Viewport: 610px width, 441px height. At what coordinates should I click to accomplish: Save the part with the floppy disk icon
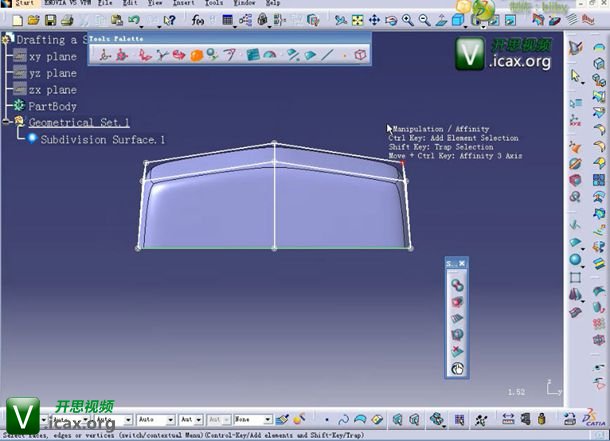[51, 20]
